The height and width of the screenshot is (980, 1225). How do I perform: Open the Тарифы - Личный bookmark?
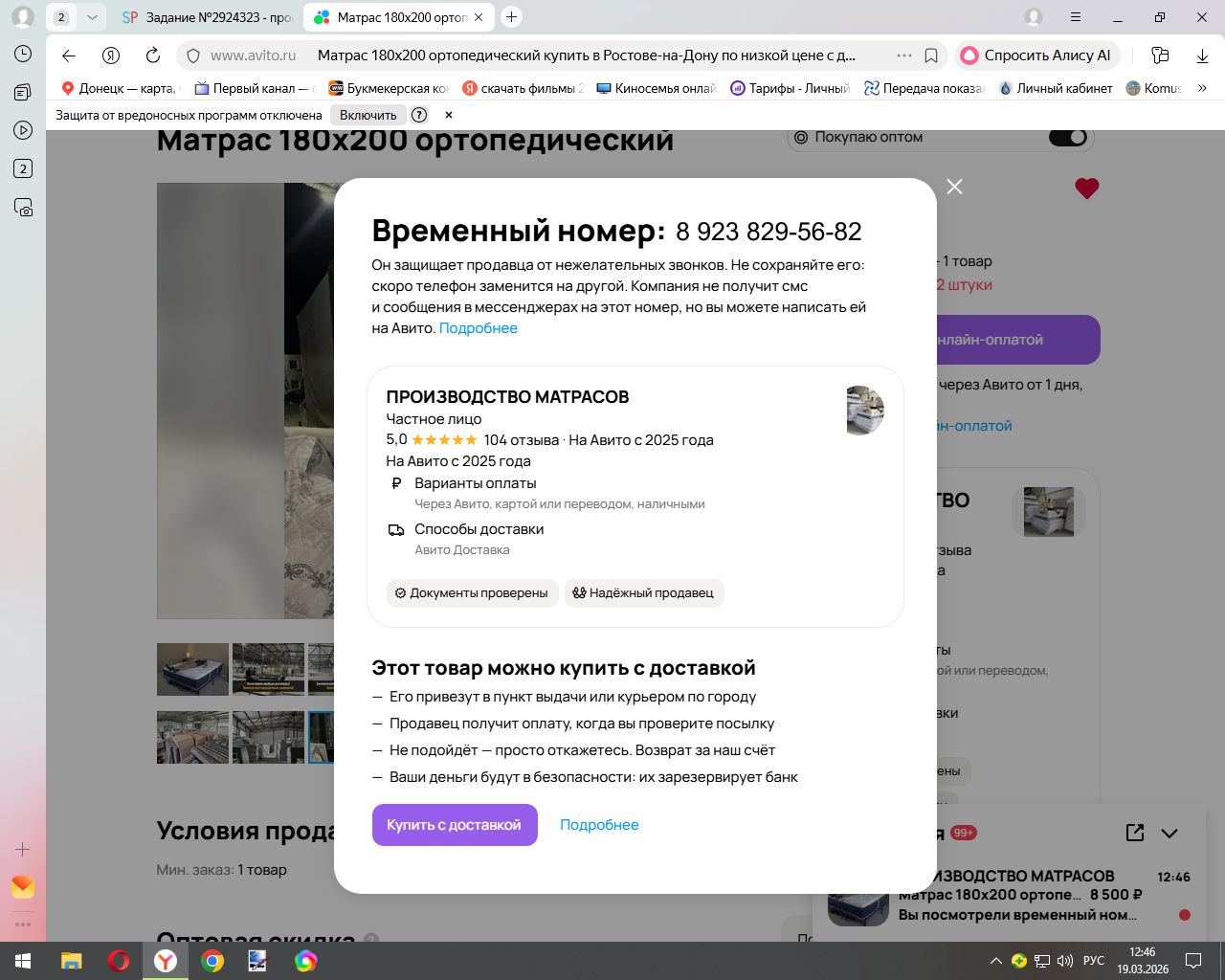click(791, 88)
